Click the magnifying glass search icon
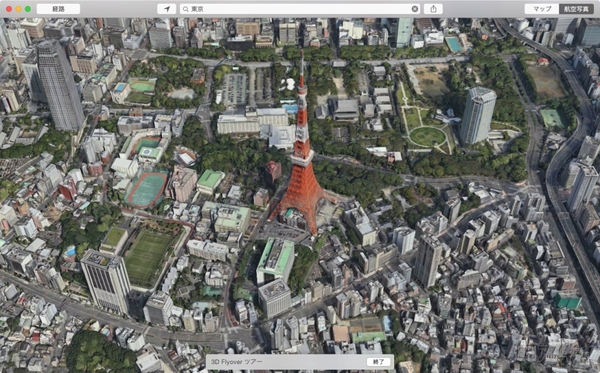 point(186,9)
